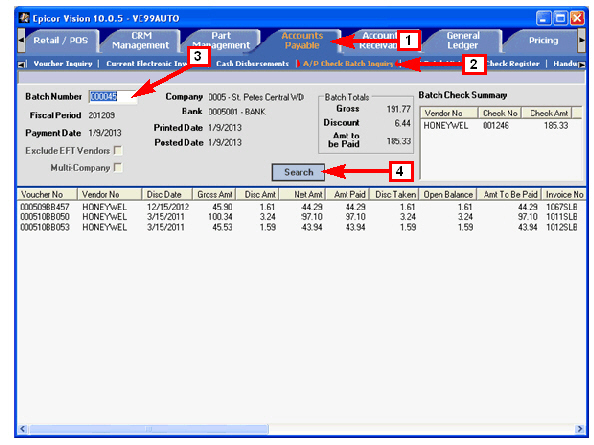Image resolution: width=594 pixels, height=445 pixels.
Task: Click the Invoice No column header
Action: click(x=564, y=194)
